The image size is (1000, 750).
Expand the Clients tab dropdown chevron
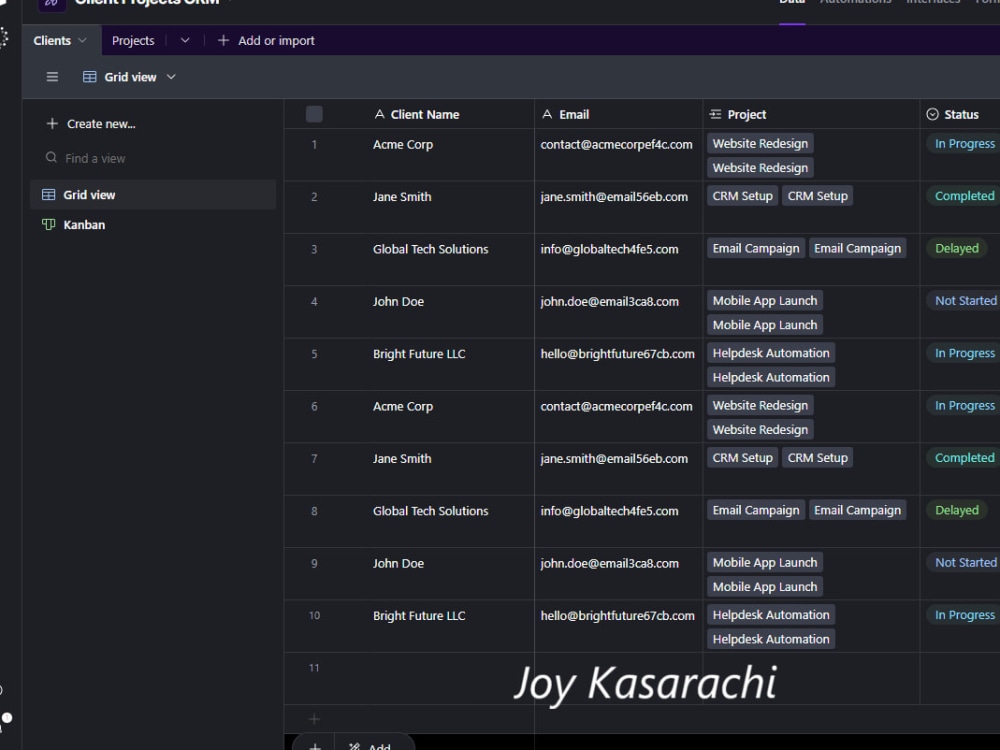(82, 40)
